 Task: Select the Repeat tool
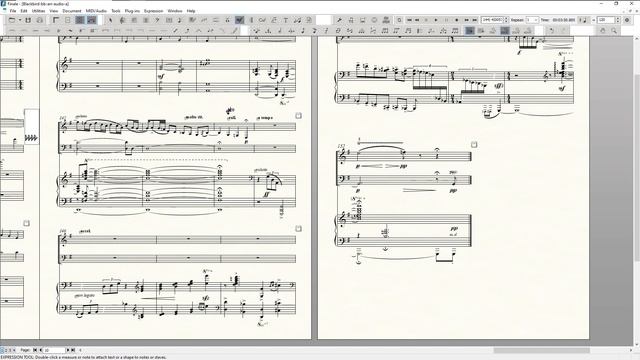click(251, 20)
